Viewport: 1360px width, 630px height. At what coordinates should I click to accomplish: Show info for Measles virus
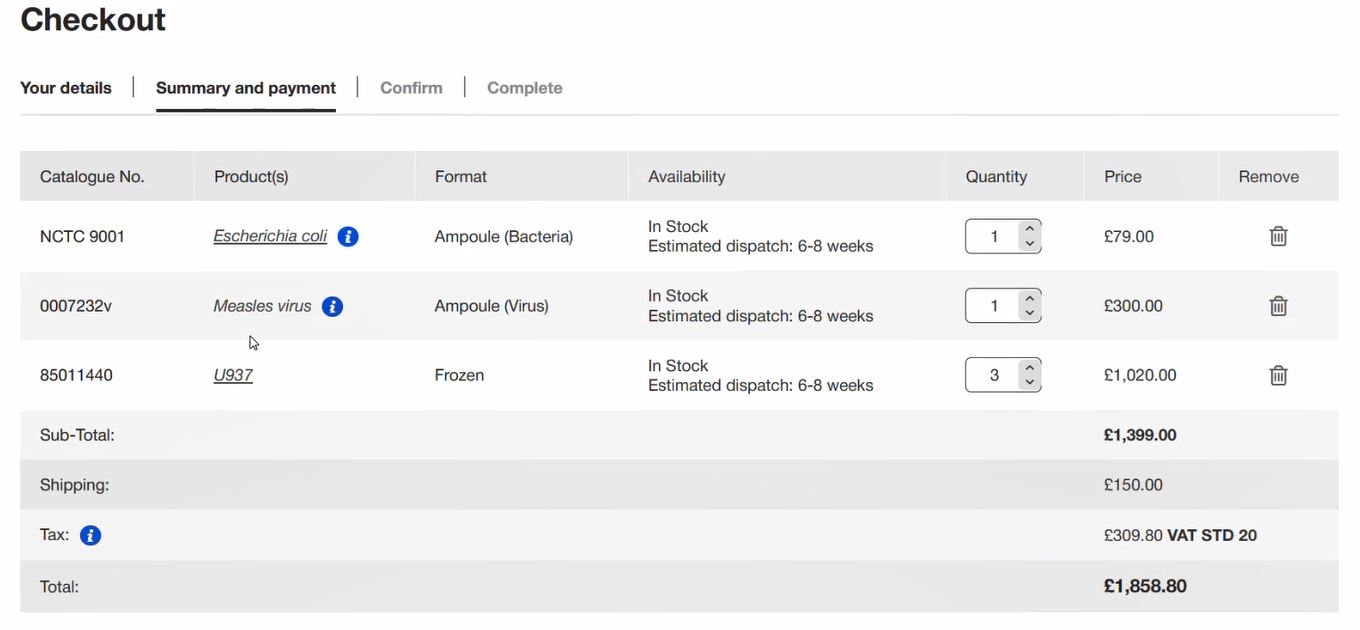[x=333, y=307]
